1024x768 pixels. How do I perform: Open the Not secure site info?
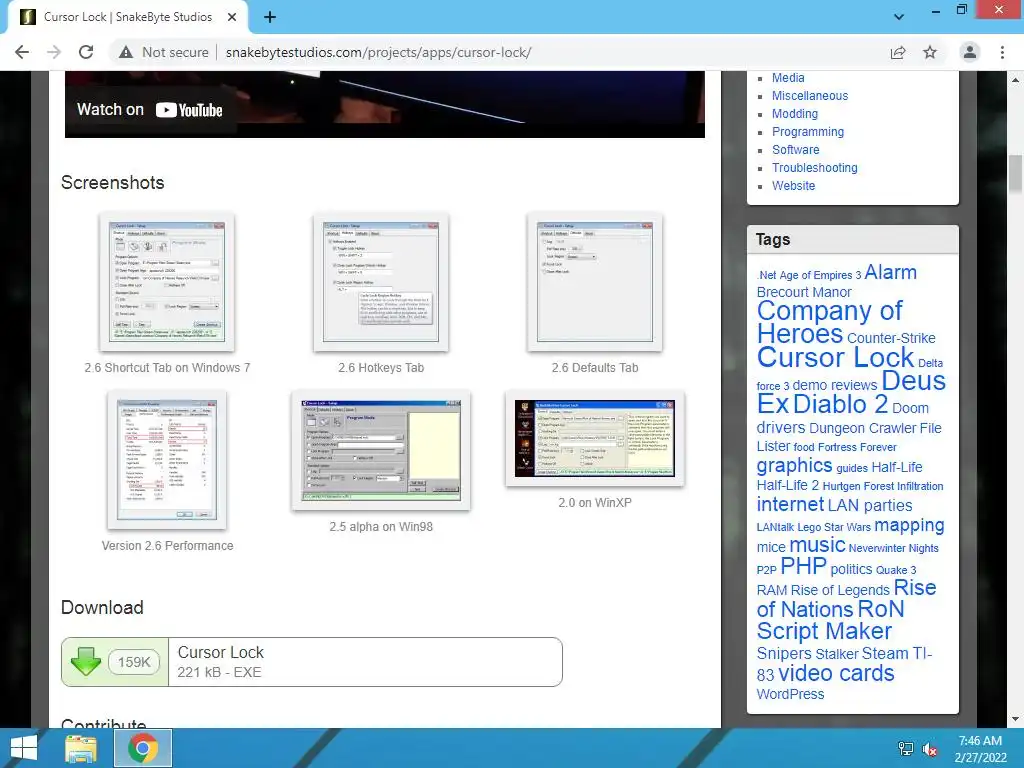164,52
